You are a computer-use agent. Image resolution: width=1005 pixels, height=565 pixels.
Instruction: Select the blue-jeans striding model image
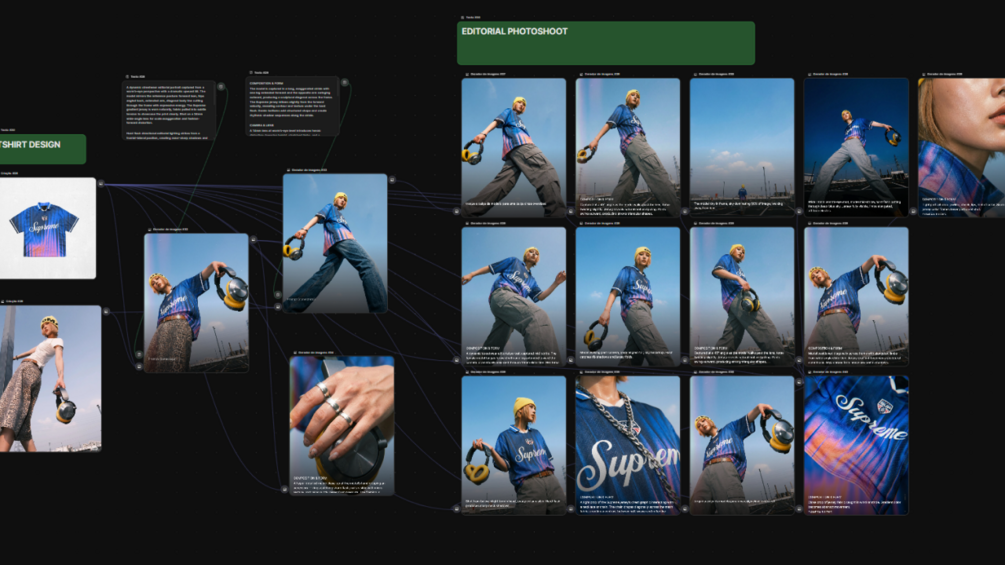coord(335,243)
